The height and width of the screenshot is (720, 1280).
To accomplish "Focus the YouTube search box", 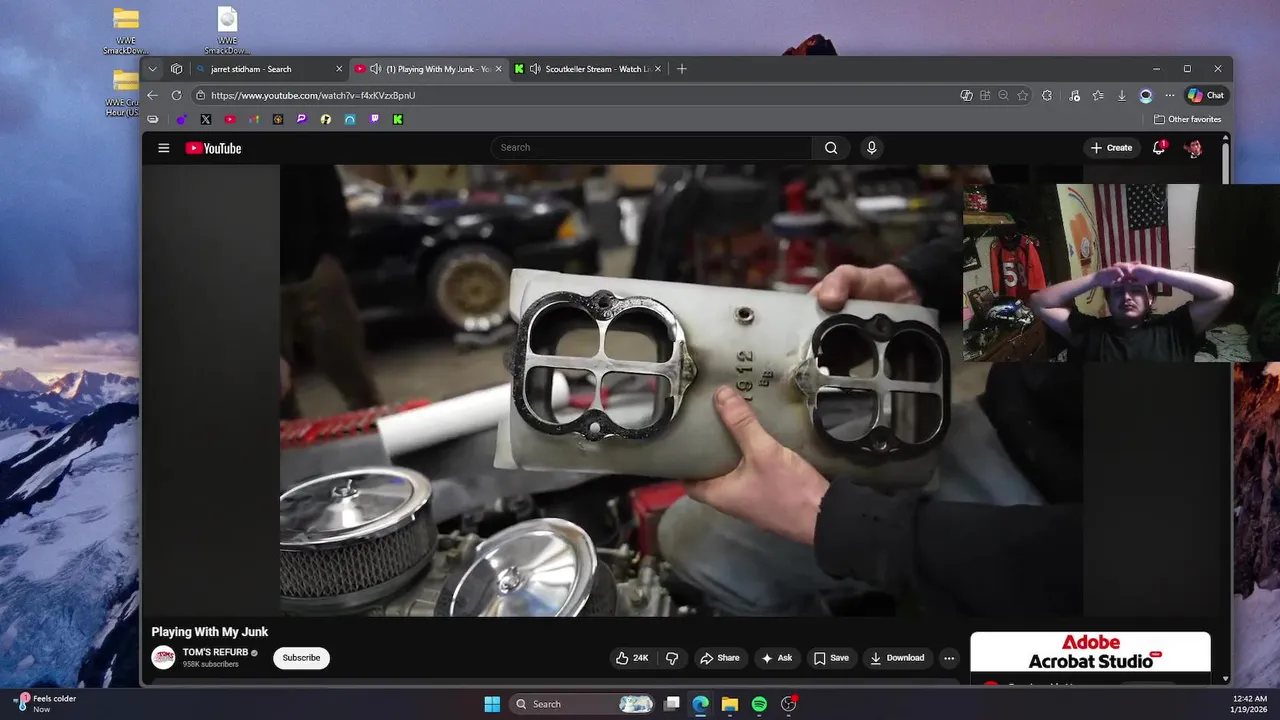I will (652, 147).
